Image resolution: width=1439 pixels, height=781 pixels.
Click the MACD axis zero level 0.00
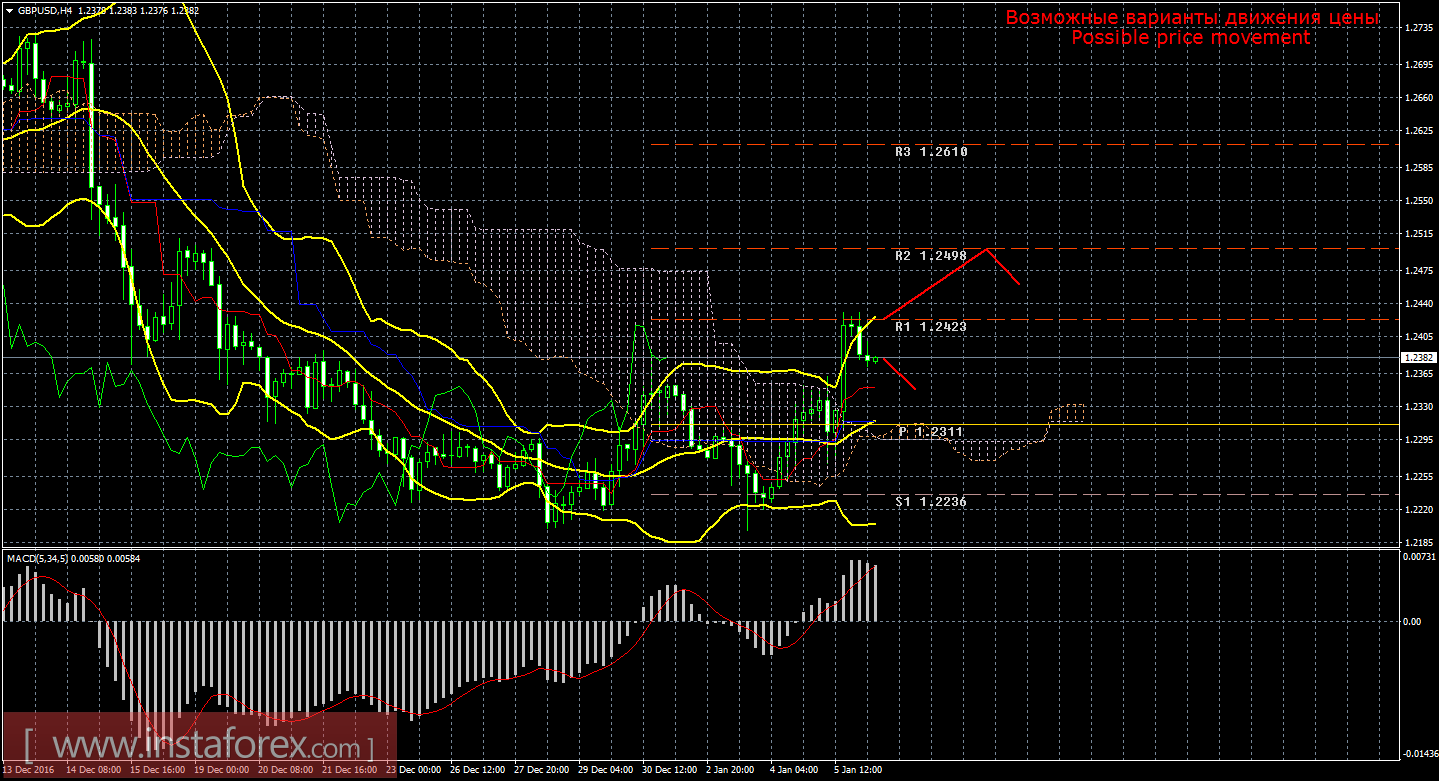[1411, 622]
